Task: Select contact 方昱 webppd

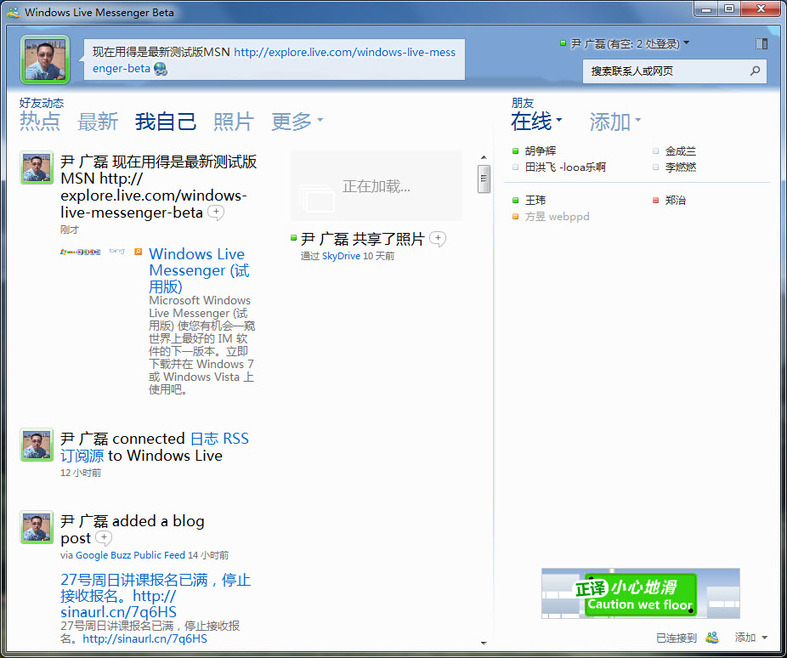Action: [x=551, y=217]
